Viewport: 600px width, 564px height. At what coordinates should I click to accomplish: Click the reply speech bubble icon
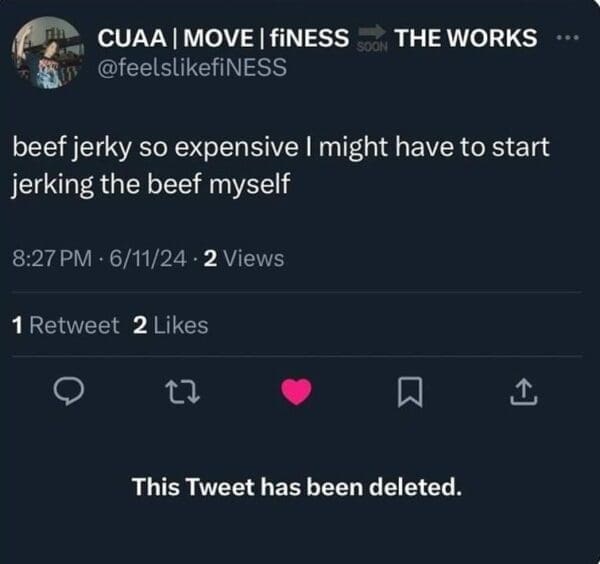click(67, 395)
